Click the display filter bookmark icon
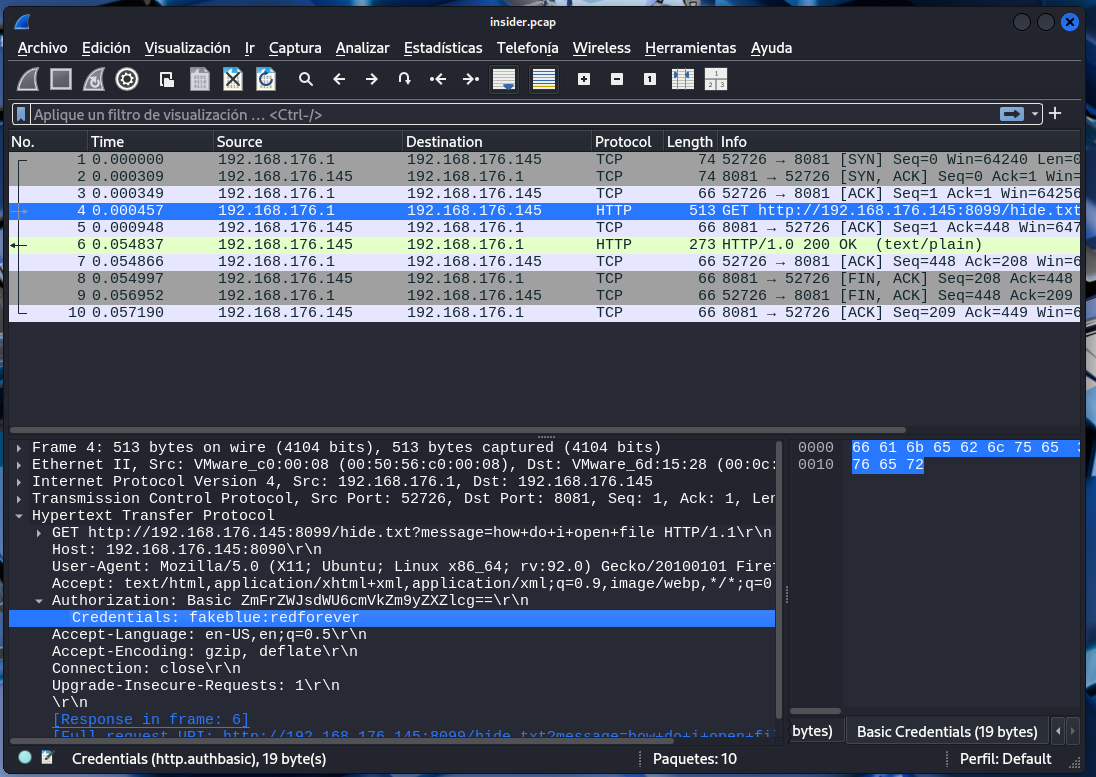The image size is (1096, 777). coord(21,114)
